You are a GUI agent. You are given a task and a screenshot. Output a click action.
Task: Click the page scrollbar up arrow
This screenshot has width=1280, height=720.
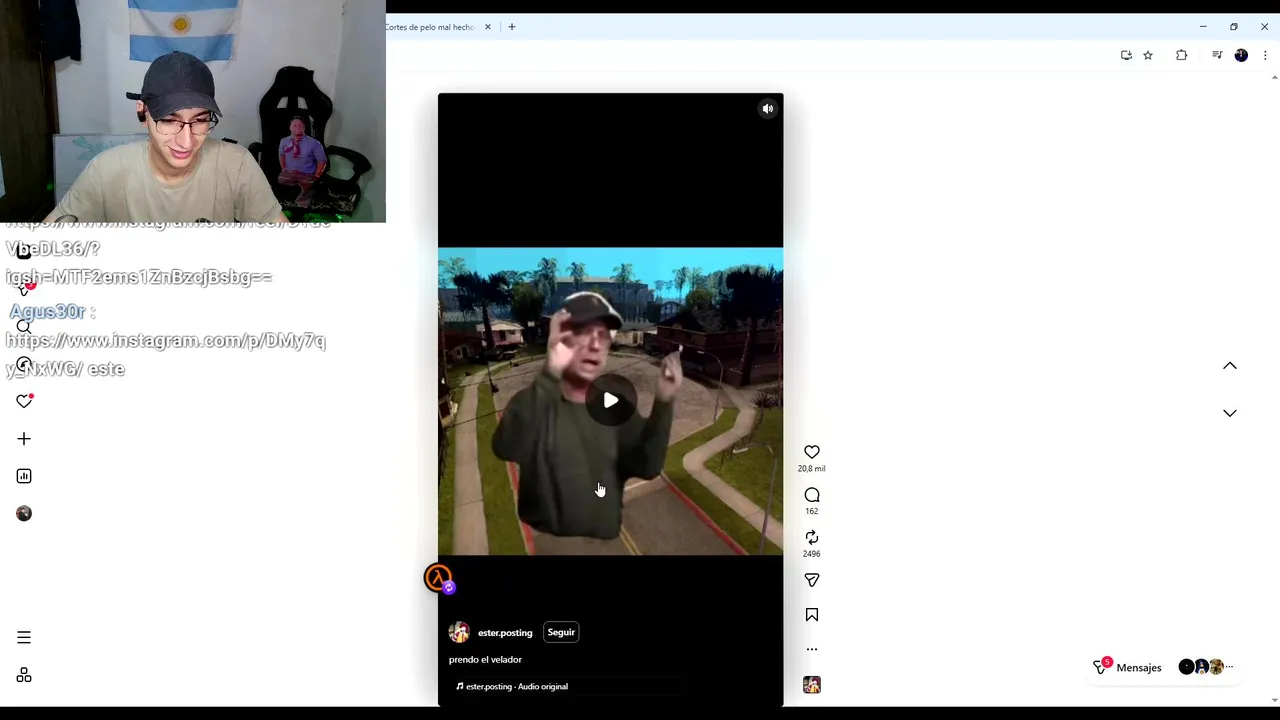[1274, 77]
